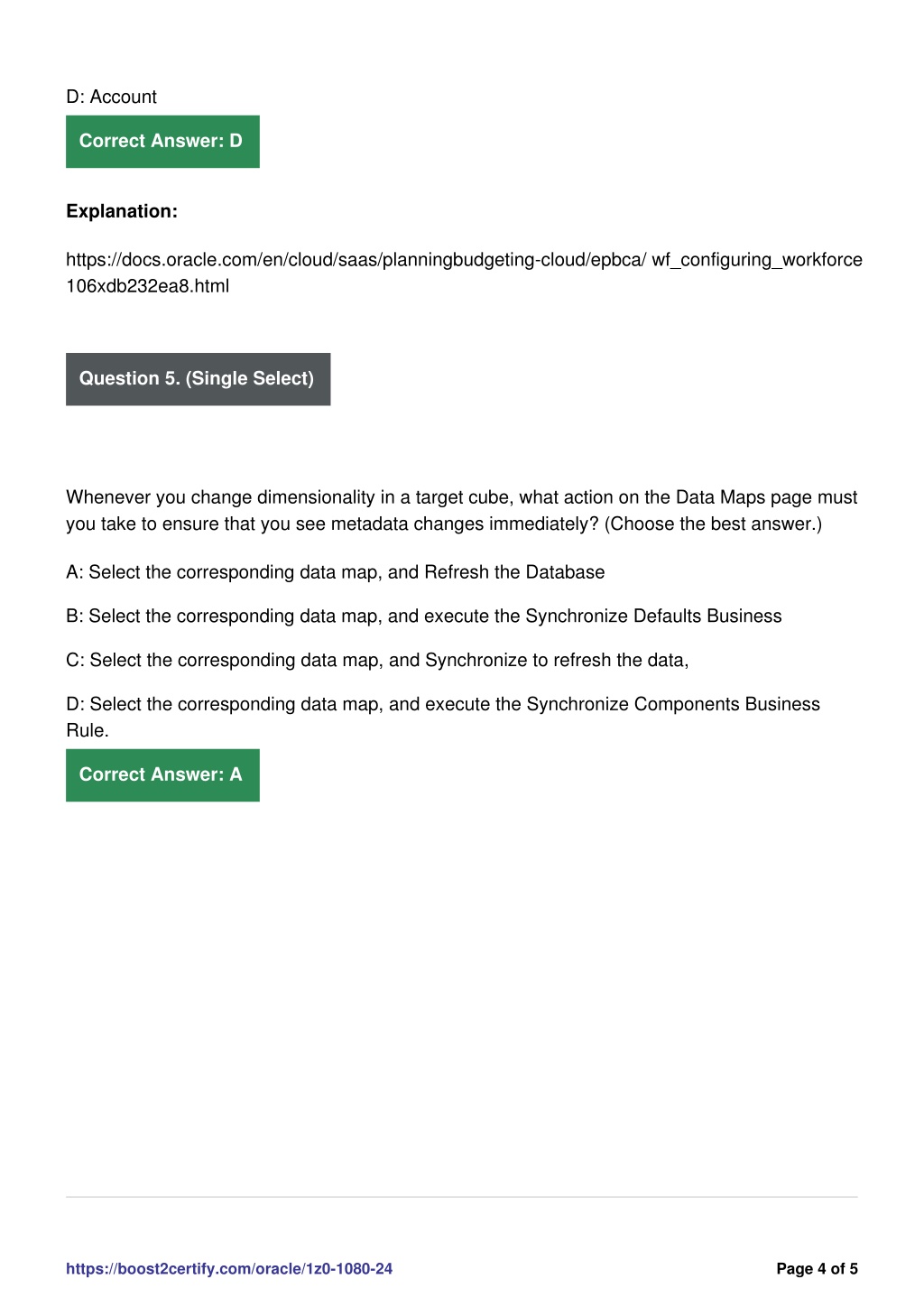Click 1z0-1080-24 in the footer URL
The width and height of the screenshot is (924, 1307).
click(351, 1268)
